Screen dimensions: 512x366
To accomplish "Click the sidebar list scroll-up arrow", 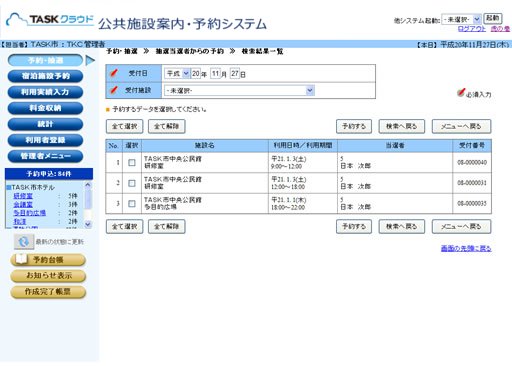I will click(x=88, y=184).
